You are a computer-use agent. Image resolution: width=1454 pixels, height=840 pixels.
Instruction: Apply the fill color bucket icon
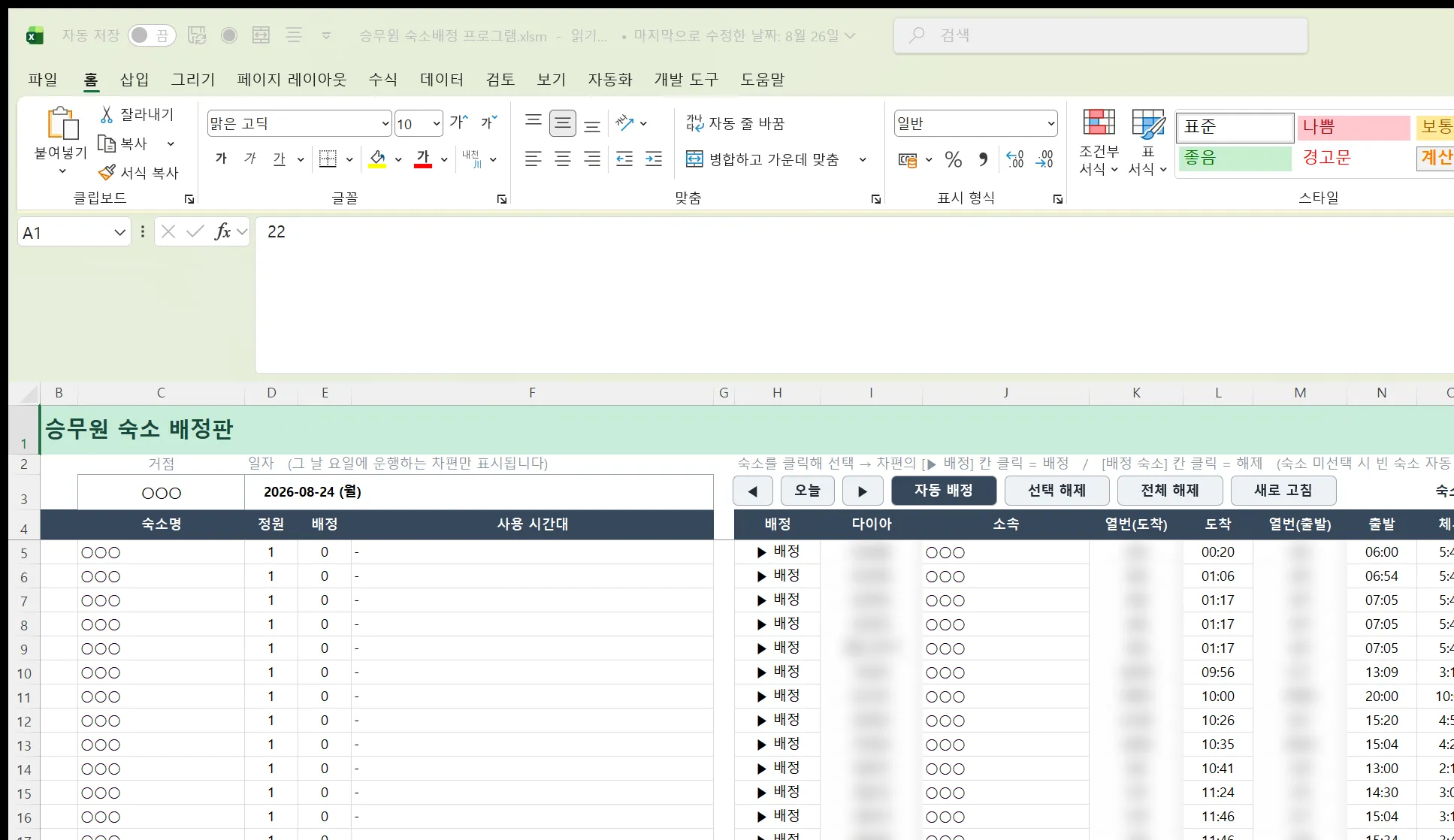[377, 159]
